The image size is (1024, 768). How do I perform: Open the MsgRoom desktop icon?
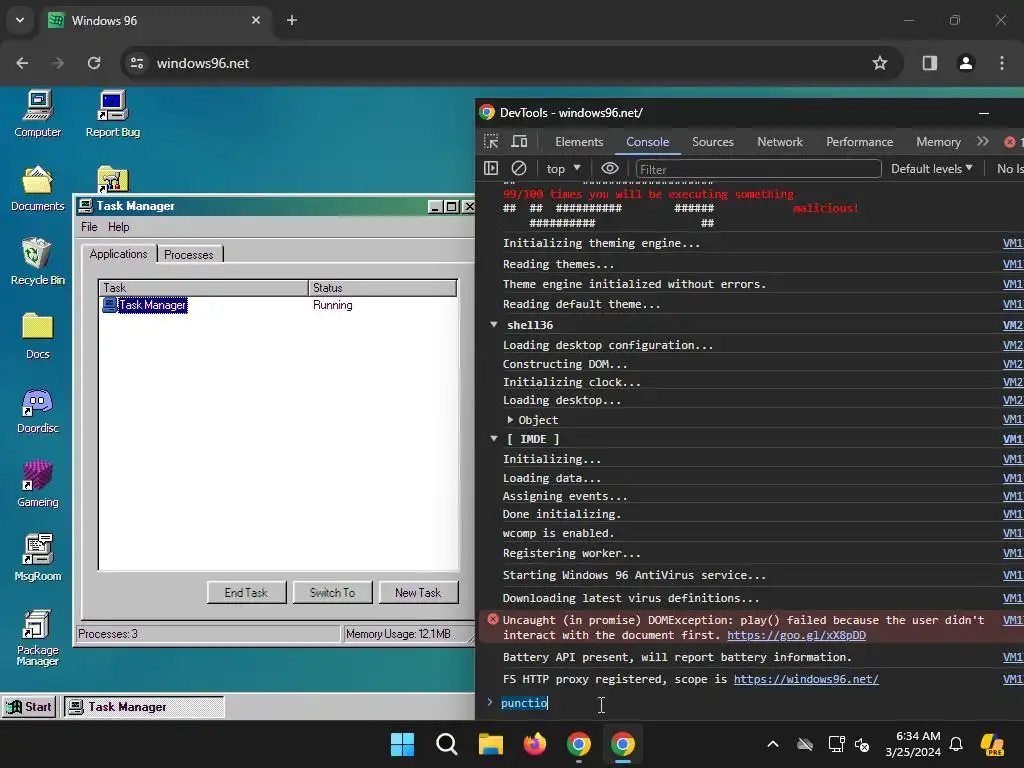point(37,558)
